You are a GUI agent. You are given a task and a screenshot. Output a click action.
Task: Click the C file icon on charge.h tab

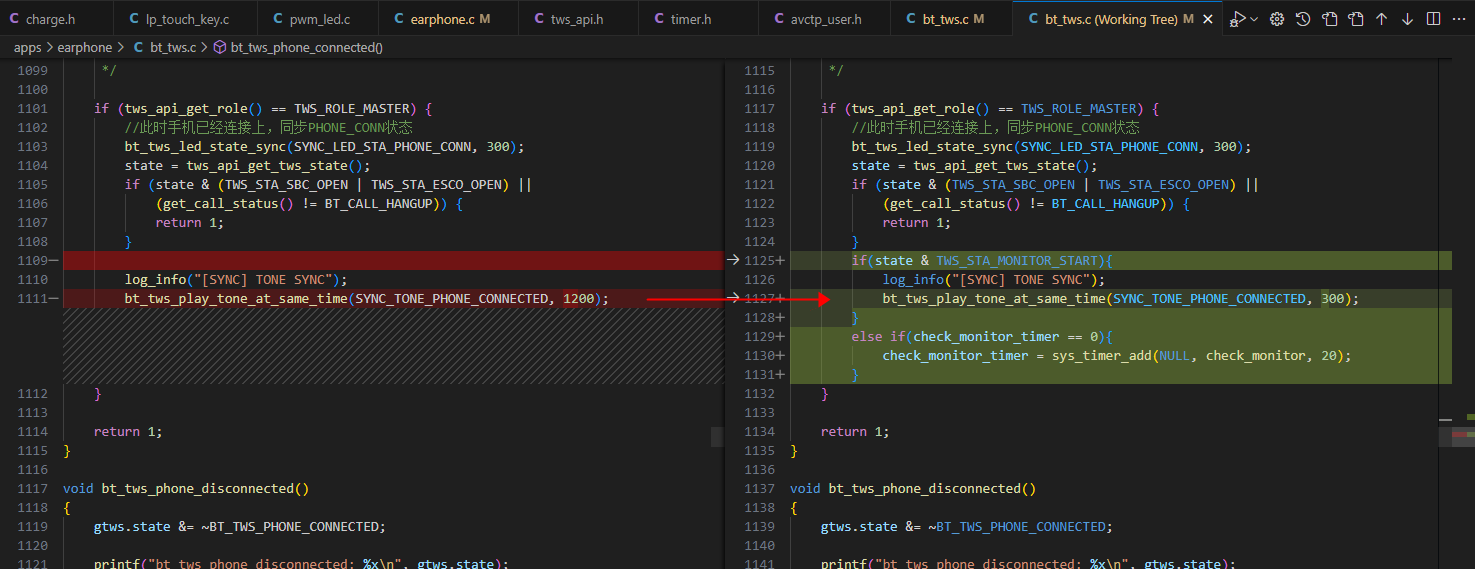(x=15, y=19)
